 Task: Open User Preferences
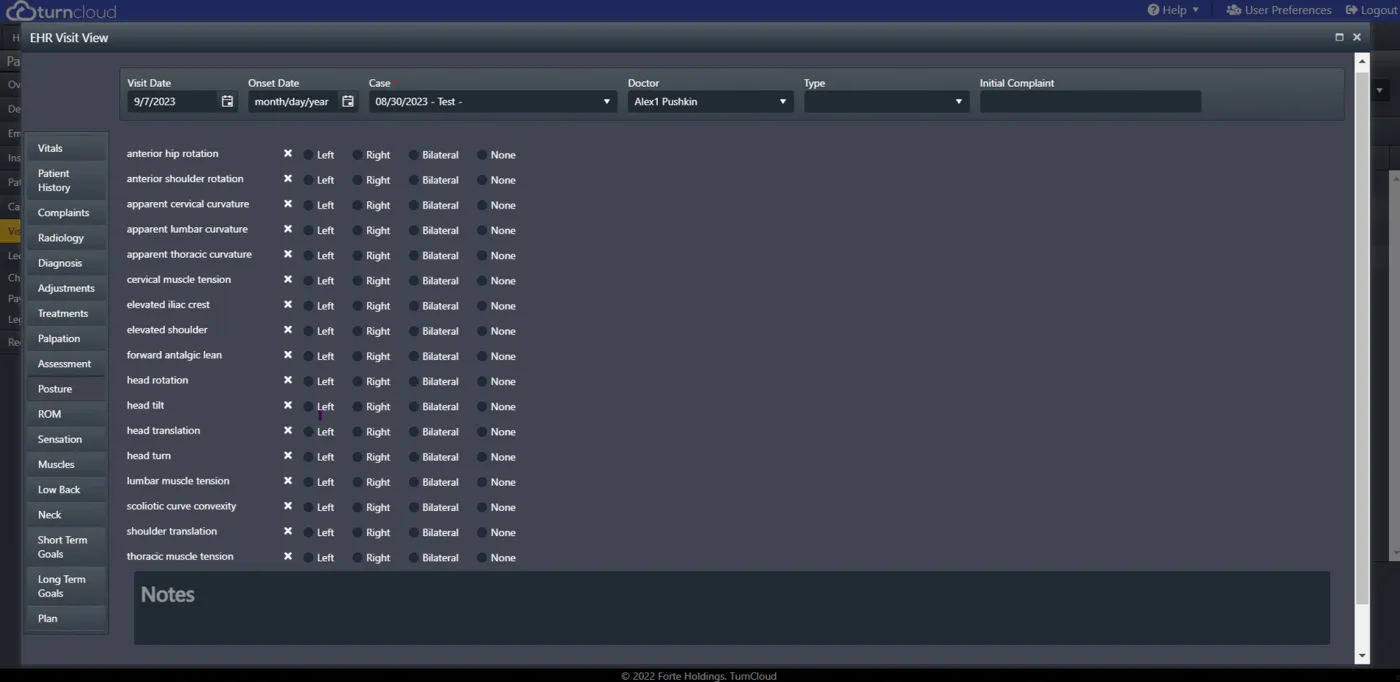1279,10
